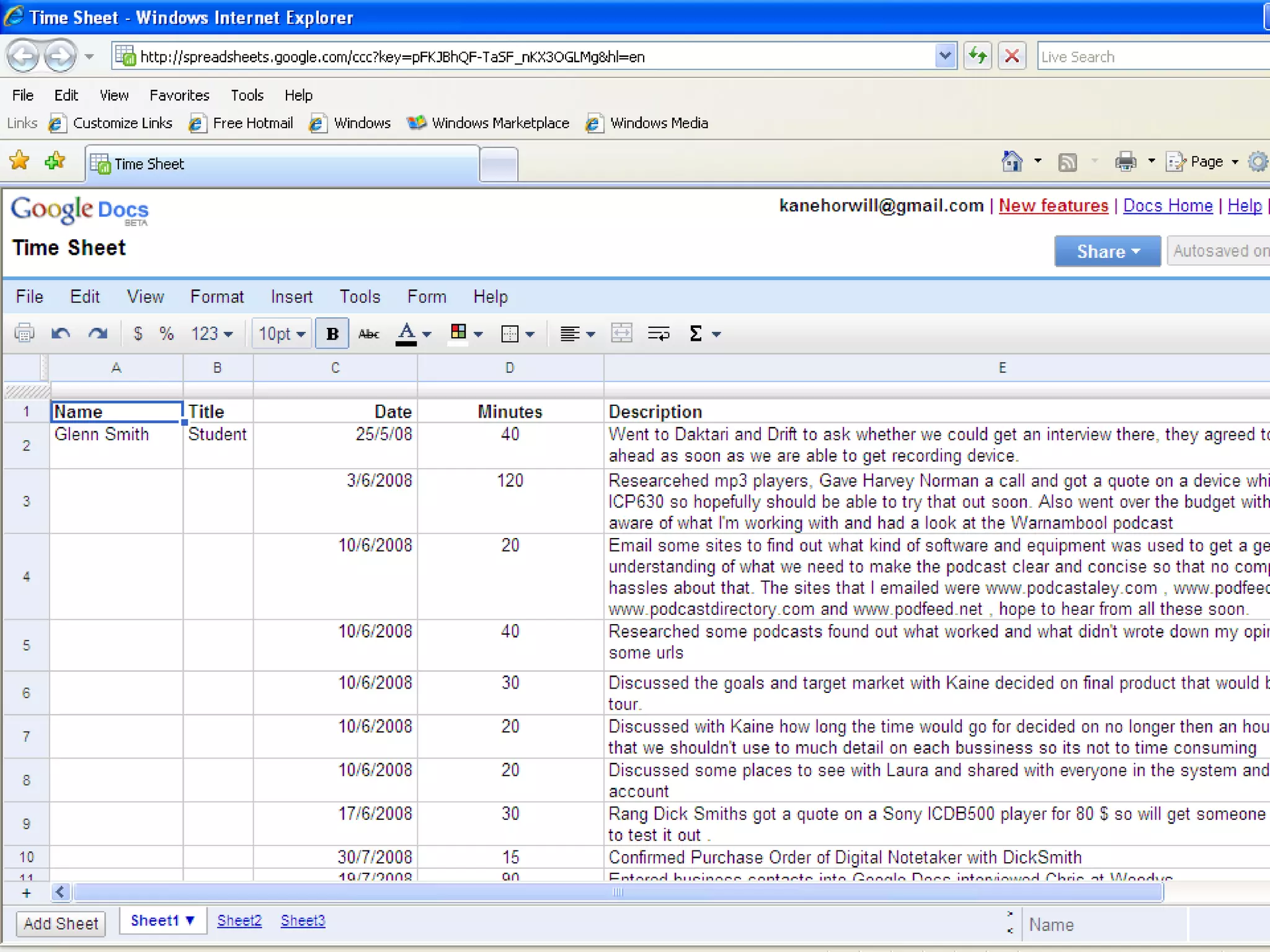Click the RSS feeds icon

1067,162
